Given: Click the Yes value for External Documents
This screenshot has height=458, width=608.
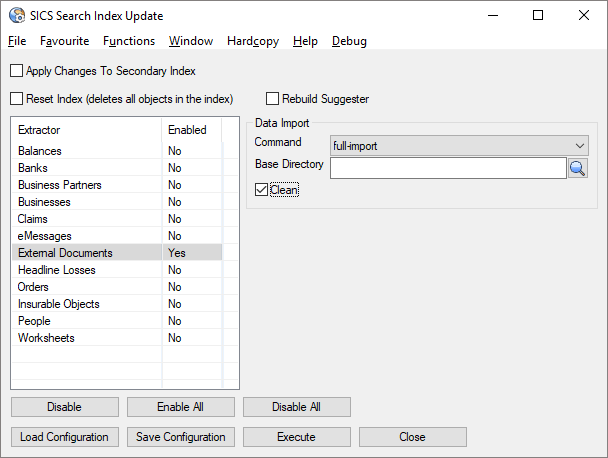Looking at the screenshot, I should 177,253.
